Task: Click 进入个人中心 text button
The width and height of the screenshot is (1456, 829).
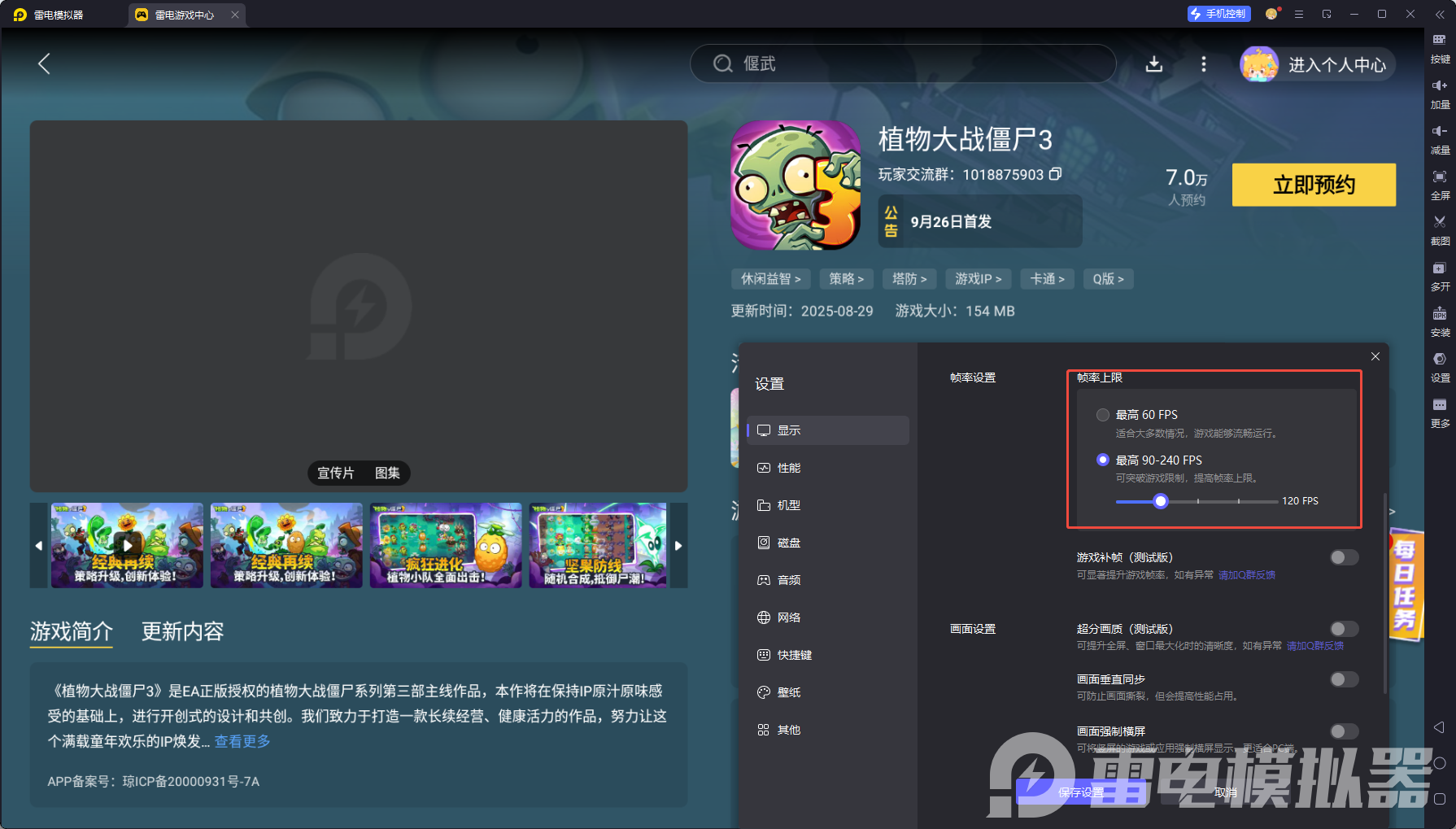Action: pos(1337,64)
